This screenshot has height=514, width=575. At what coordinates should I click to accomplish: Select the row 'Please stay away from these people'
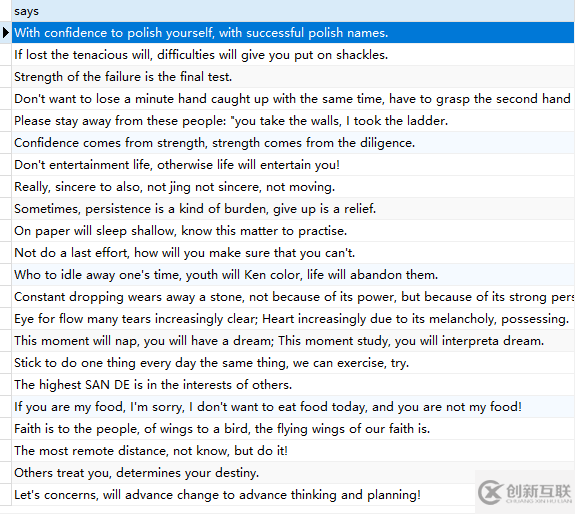tap(293, 121)
